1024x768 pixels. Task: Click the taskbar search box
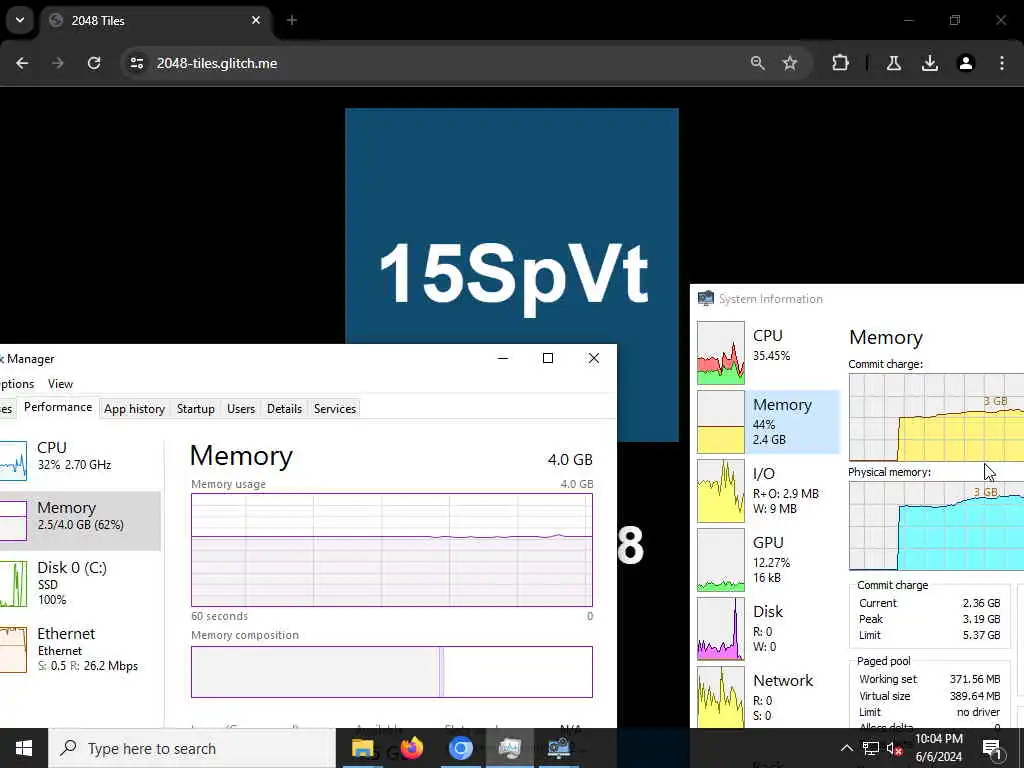point(192,748)
